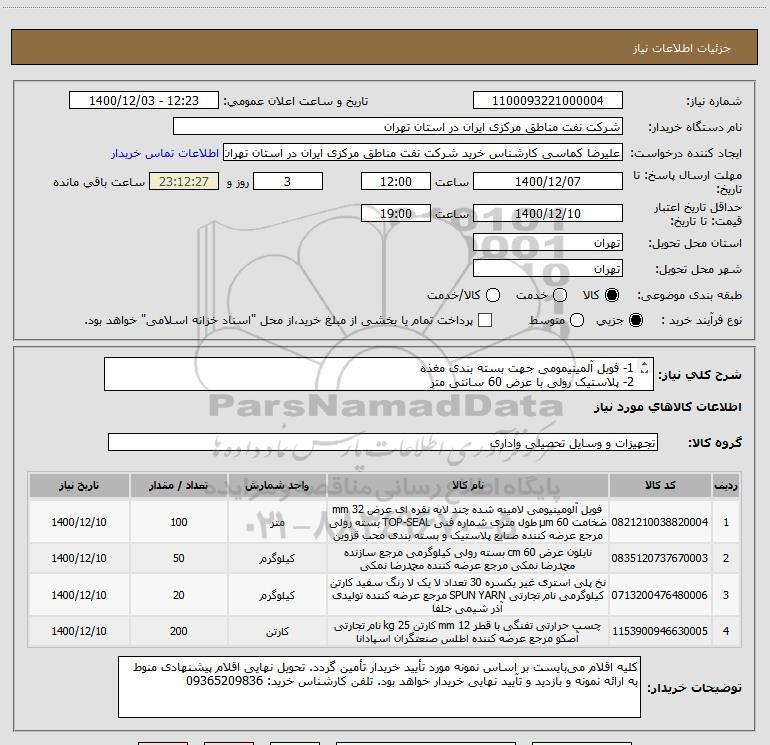Viewport: 770px width, 745px height.
Task: Select the کالا/خدمت radio button
Action: pos(493,295)
